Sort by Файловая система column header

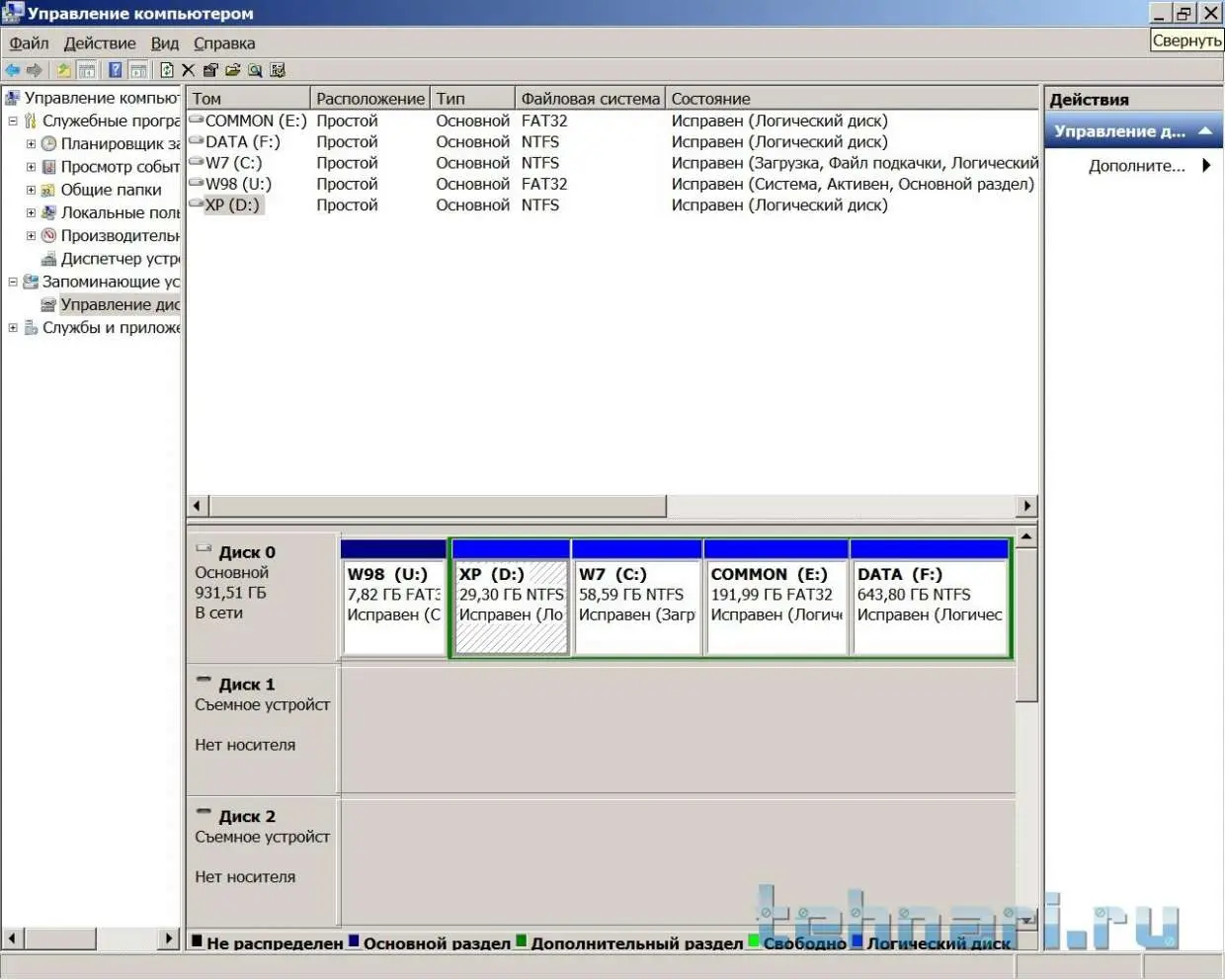(591, 99)
